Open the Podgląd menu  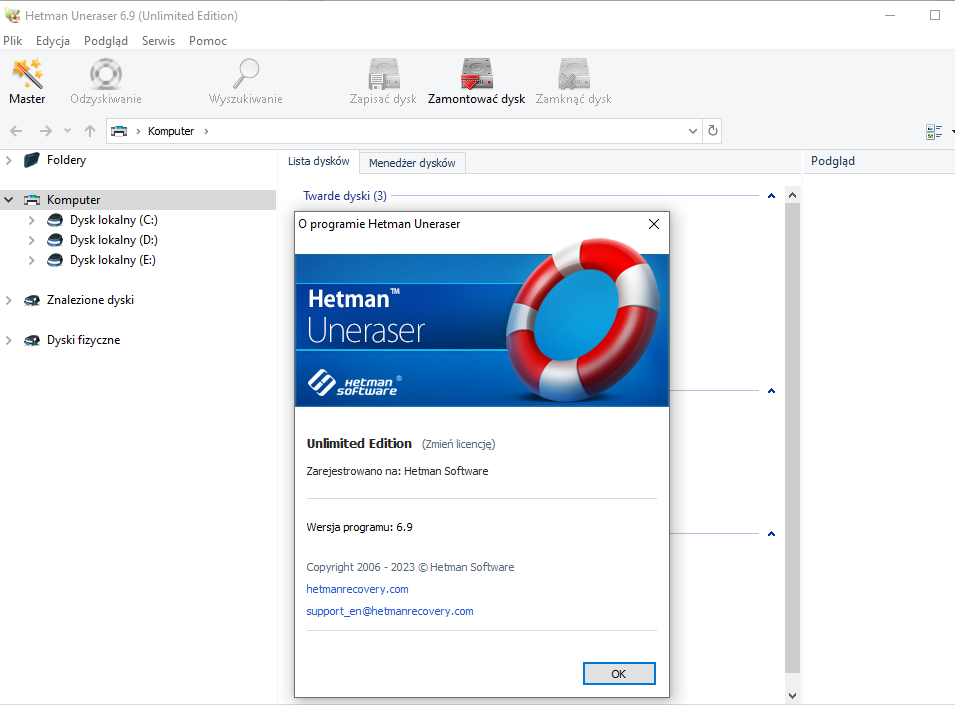(106, 41)
